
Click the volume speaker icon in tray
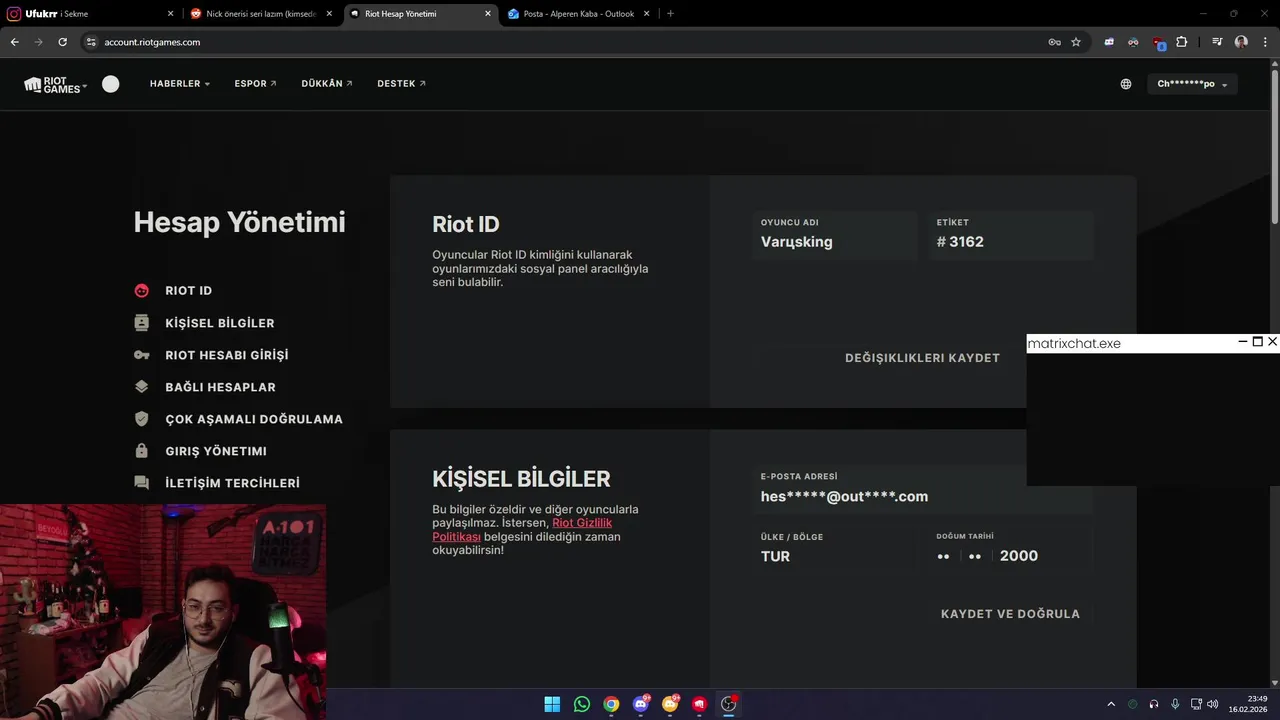pyautogui.click(x=1213, y=704)
